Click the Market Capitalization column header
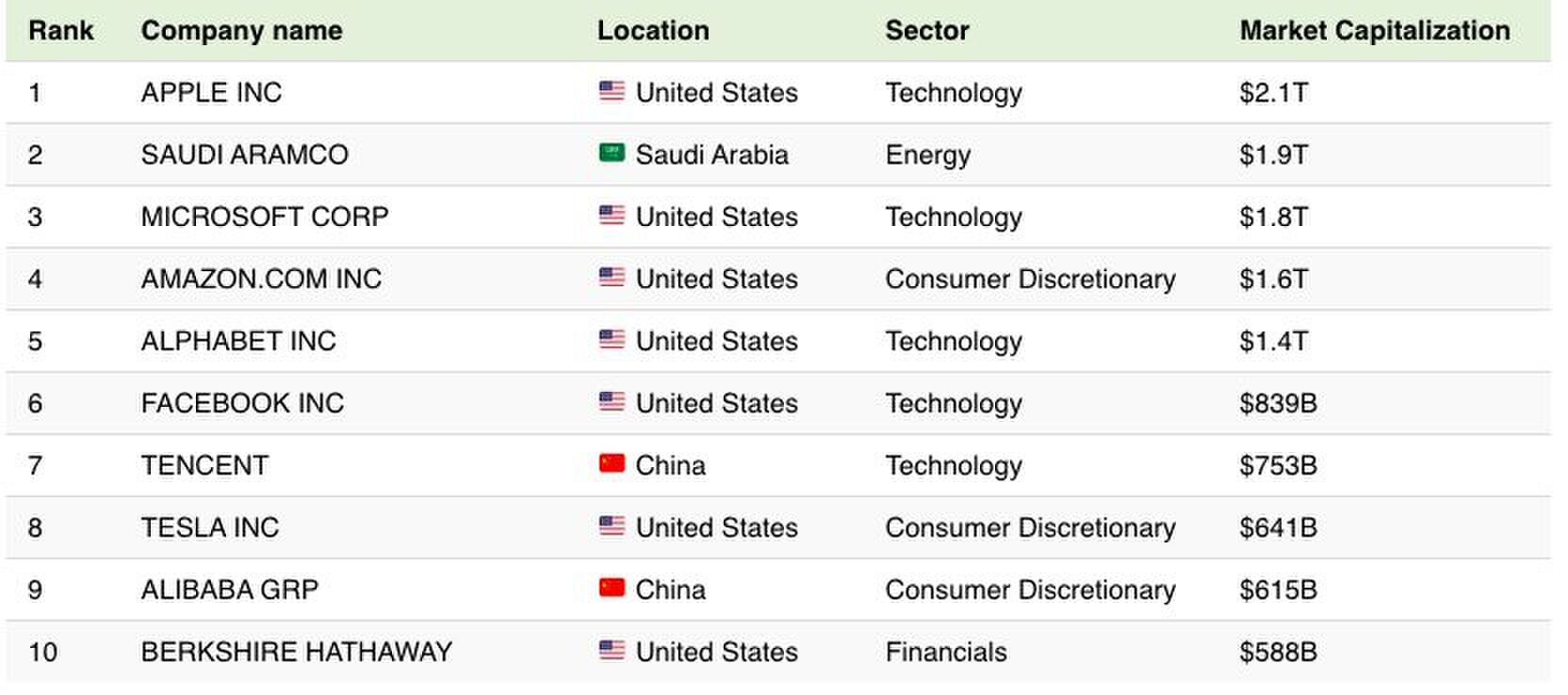The width and height of the screenshot is (1568, 695). pos(1375,30)
